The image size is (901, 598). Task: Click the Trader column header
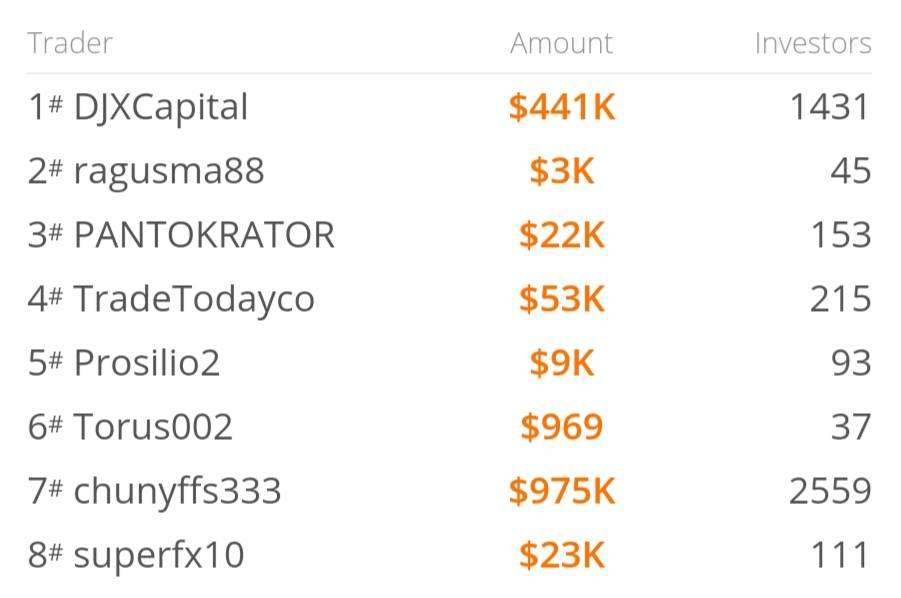click(70, 44)
